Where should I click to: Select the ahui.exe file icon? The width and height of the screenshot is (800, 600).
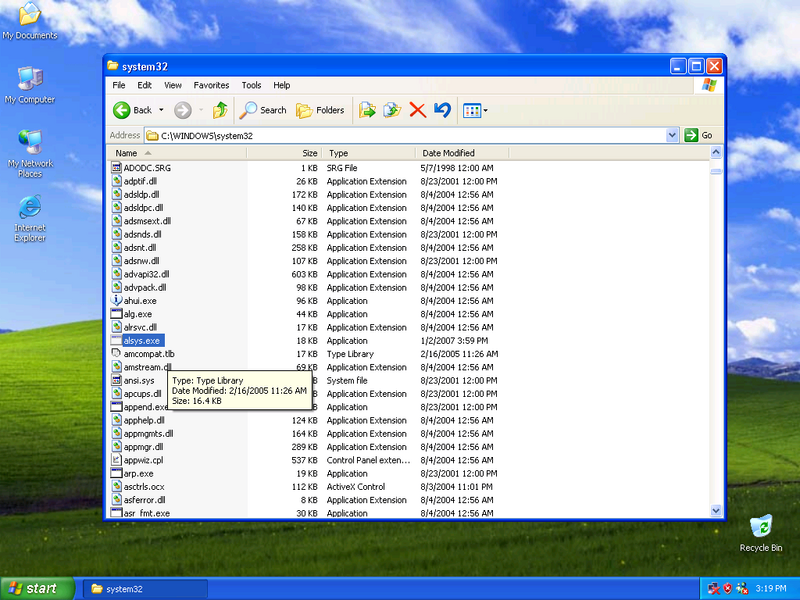116,301
